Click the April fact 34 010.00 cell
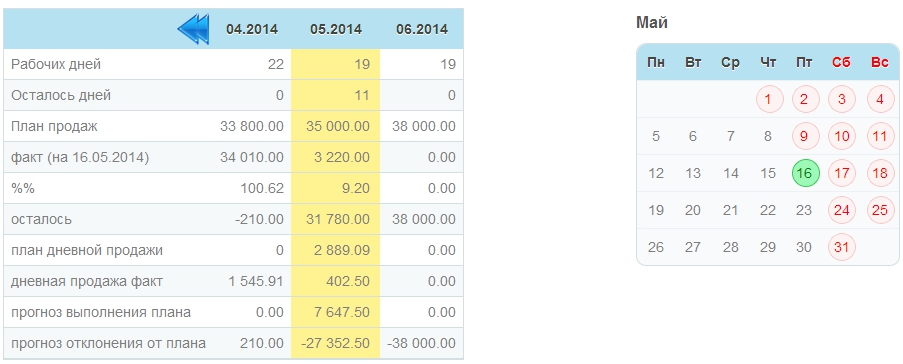The height and width of the screenshot is (364, 903). click(x=252, y=157)
